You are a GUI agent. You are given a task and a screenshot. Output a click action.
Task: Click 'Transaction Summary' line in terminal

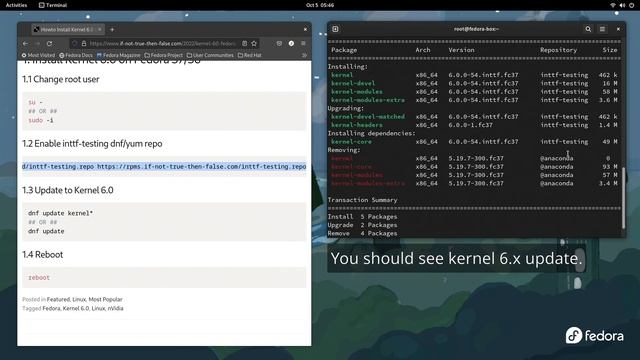click(x=362, y=200)
